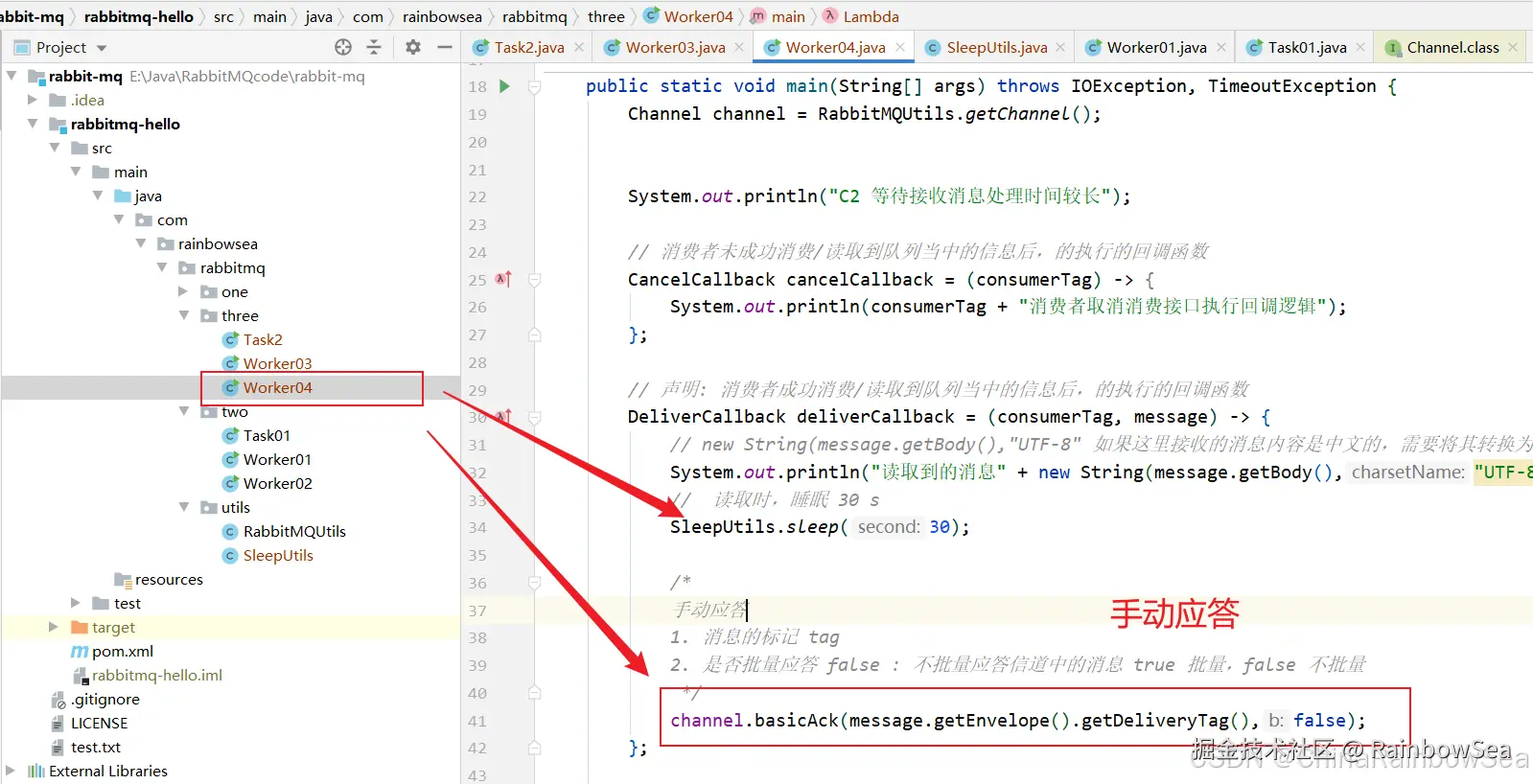Click the three breadcrumb segment
This screenshot has height=784, width=1533.
tap(606, 16)
